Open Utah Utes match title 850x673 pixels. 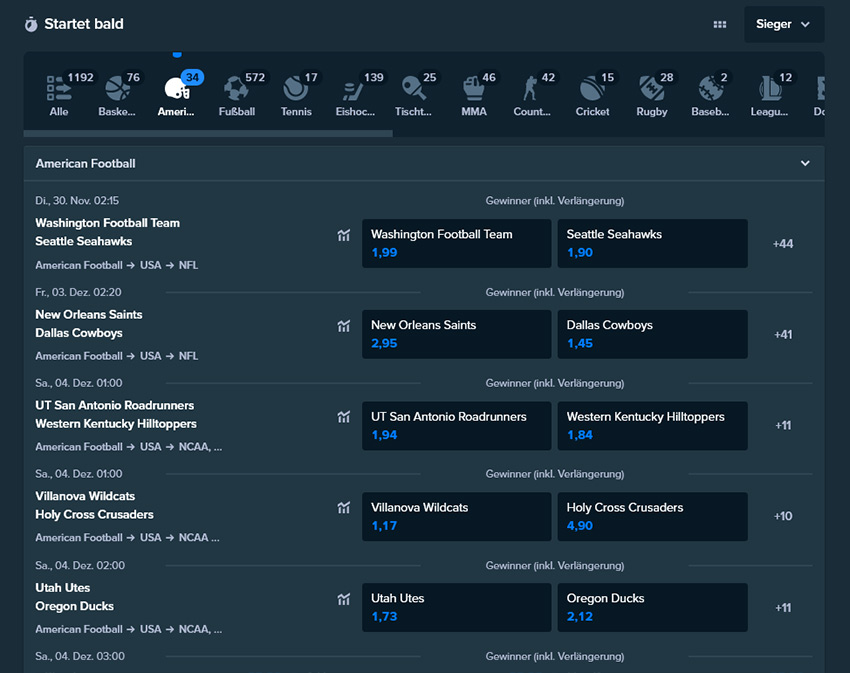tap(62, 587)
